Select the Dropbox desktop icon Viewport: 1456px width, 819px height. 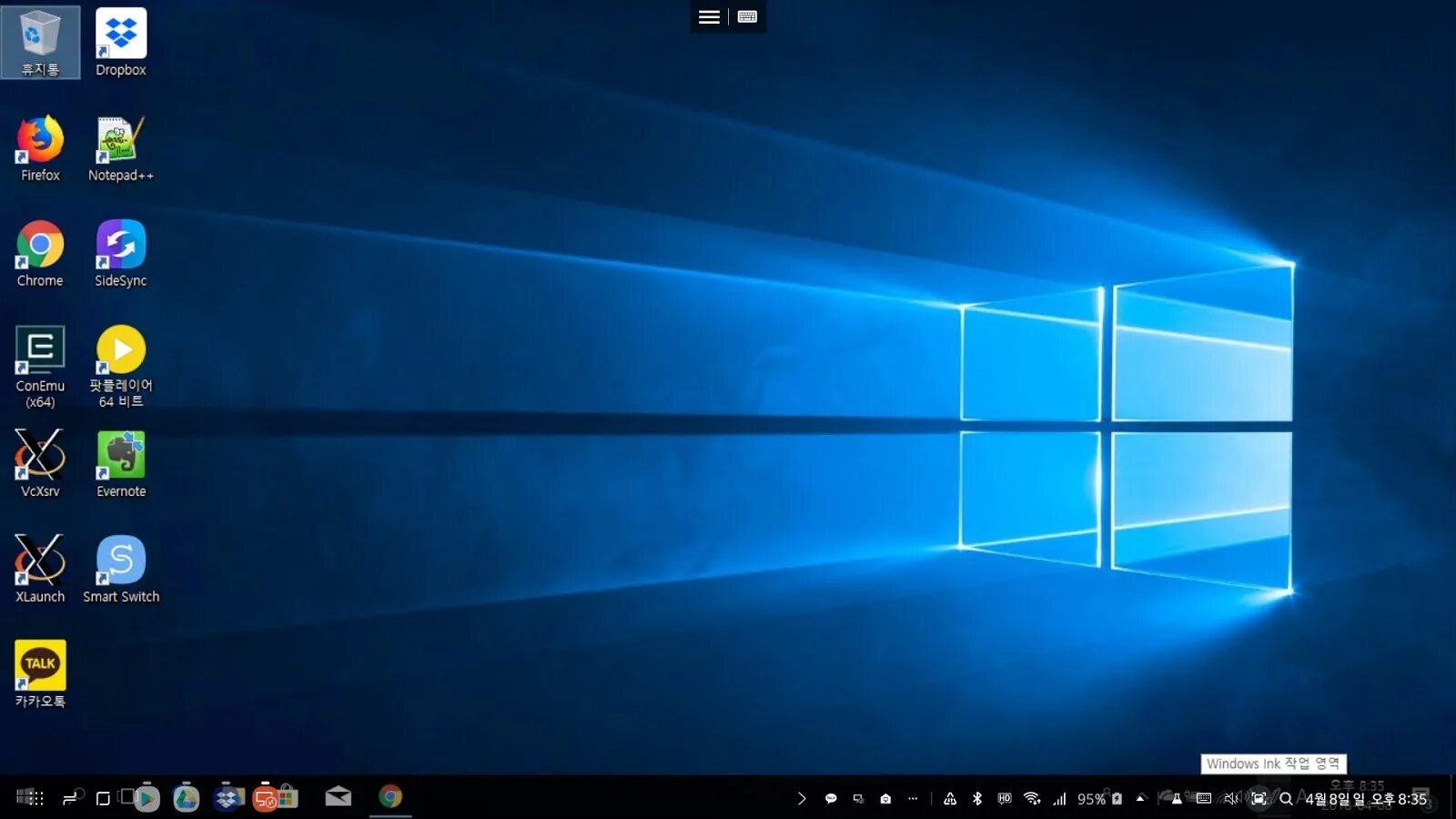(x=120, y=42)
